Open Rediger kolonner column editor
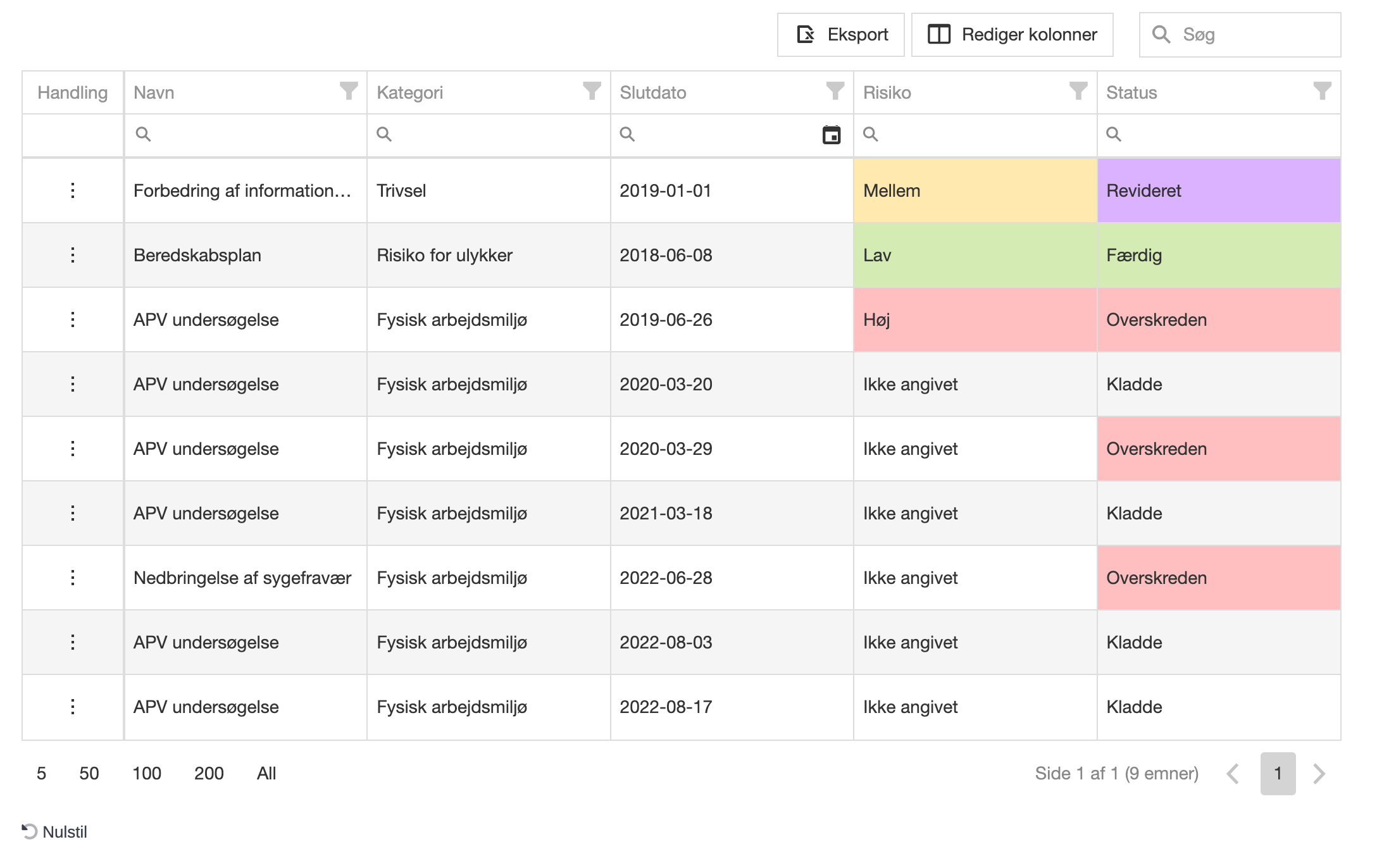This screenshot has width=1377, height=868. click(1011, 35)
